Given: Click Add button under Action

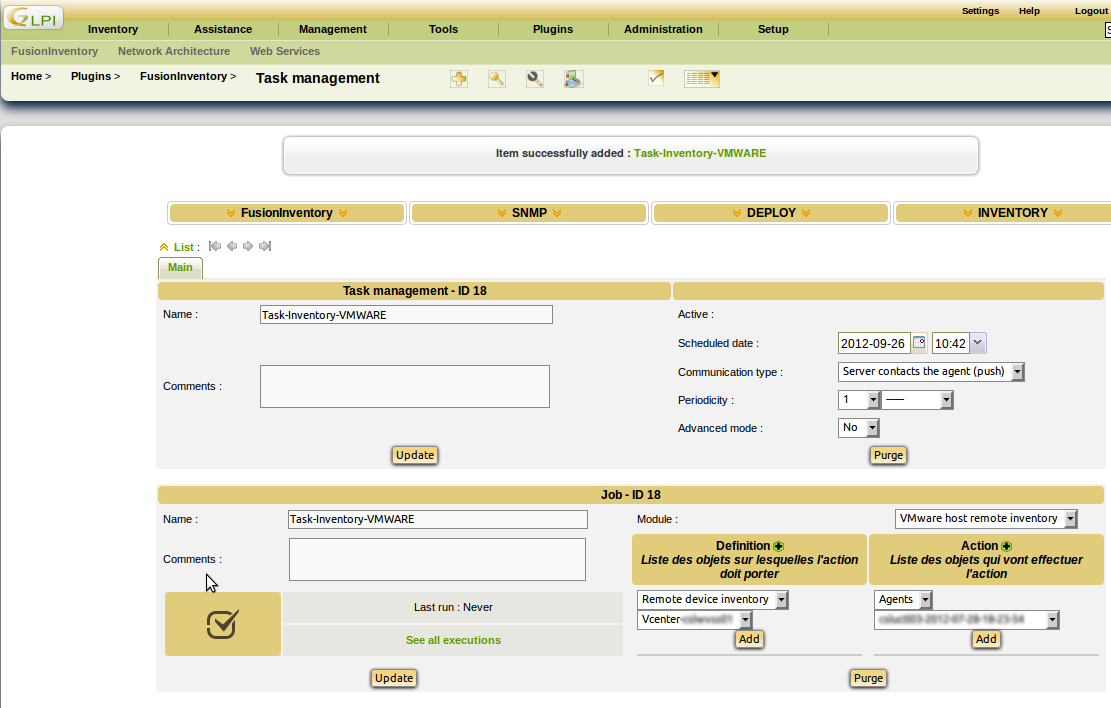Looking at the screenshot, I should click(x=986, y=639).
